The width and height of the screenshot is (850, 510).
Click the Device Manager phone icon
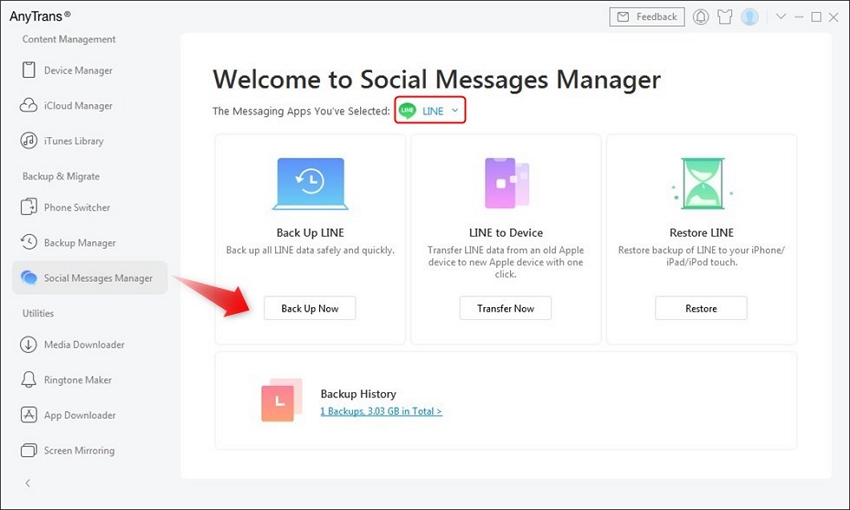(29, 70)
